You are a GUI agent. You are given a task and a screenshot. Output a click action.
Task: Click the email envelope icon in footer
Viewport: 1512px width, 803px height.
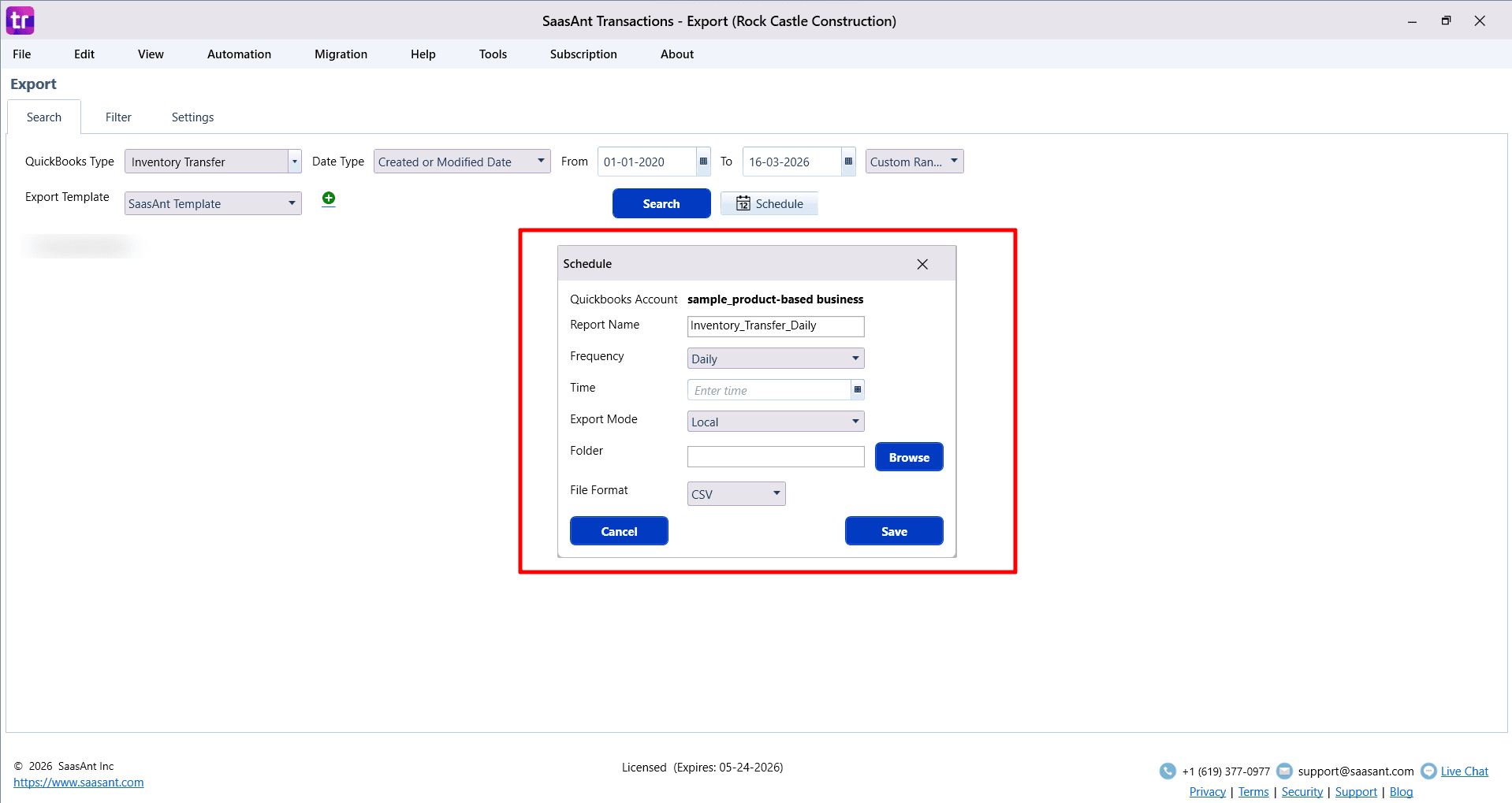(x=1284, y=771)
